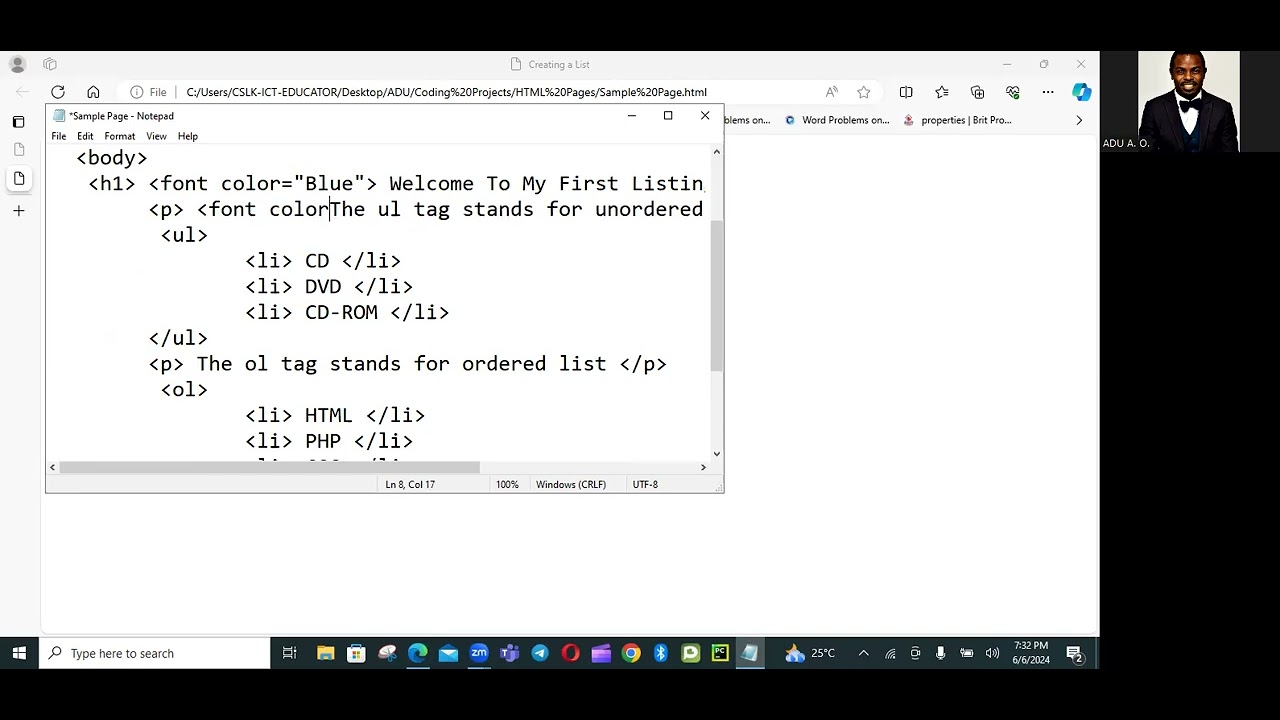1280x720 pixels.
Task: Place cursor on the <li> HTML </li> line
Action: pyautogui.click(x=335, y=415)
